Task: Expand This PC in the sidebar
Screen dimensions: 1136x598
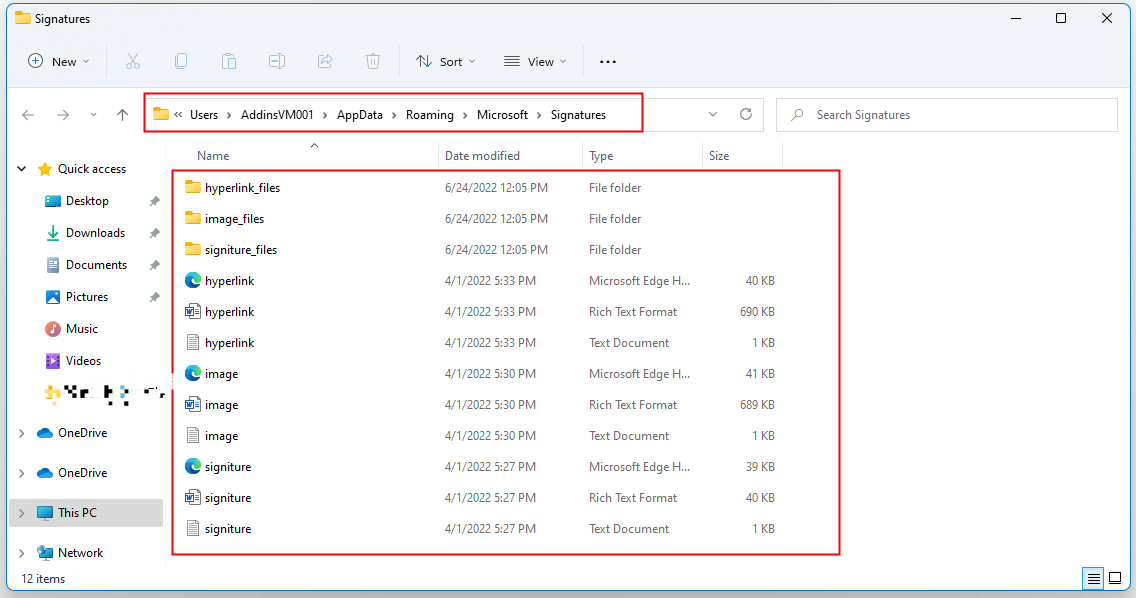Action: (x=20, y=513)
